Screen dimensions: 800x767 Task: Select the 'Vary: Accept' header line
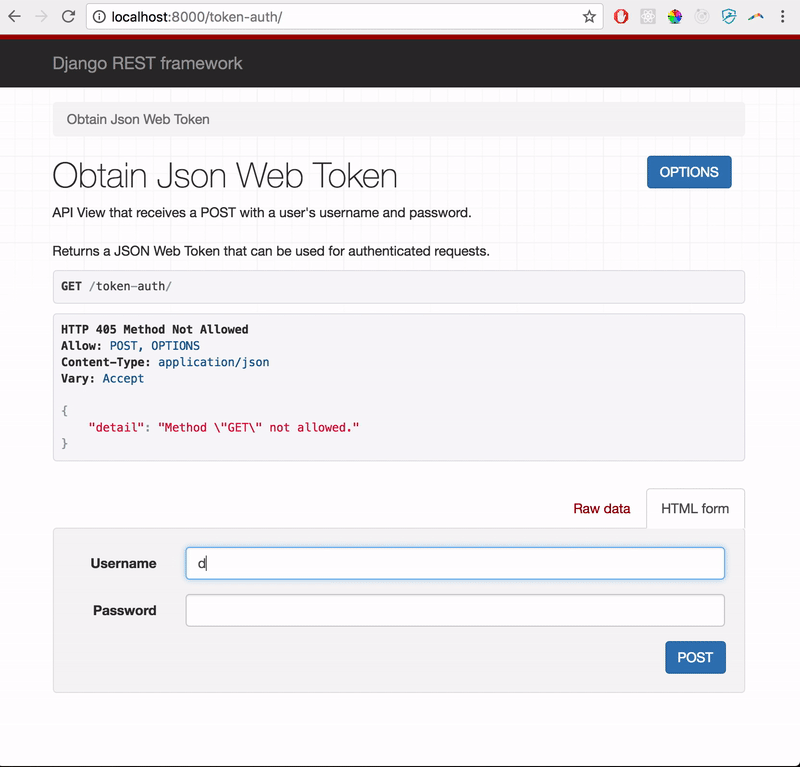pos(103,379)
